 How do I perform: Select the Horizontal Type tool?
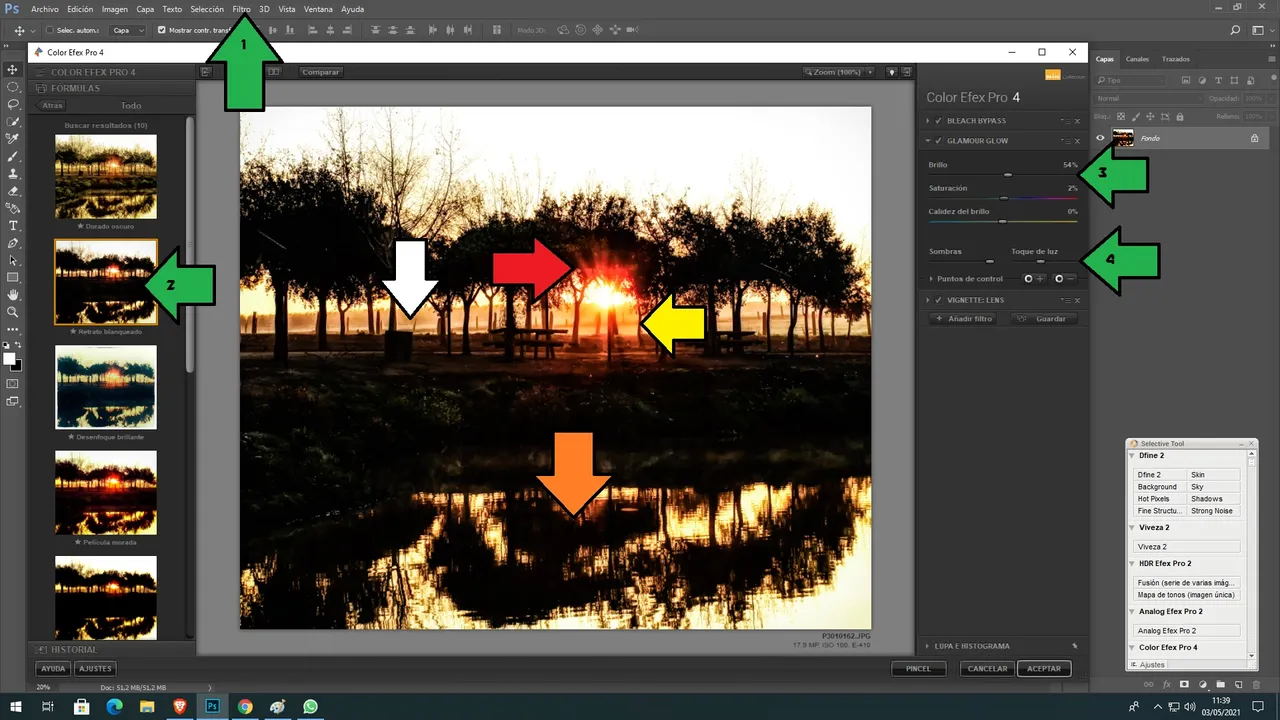(13, 226)
